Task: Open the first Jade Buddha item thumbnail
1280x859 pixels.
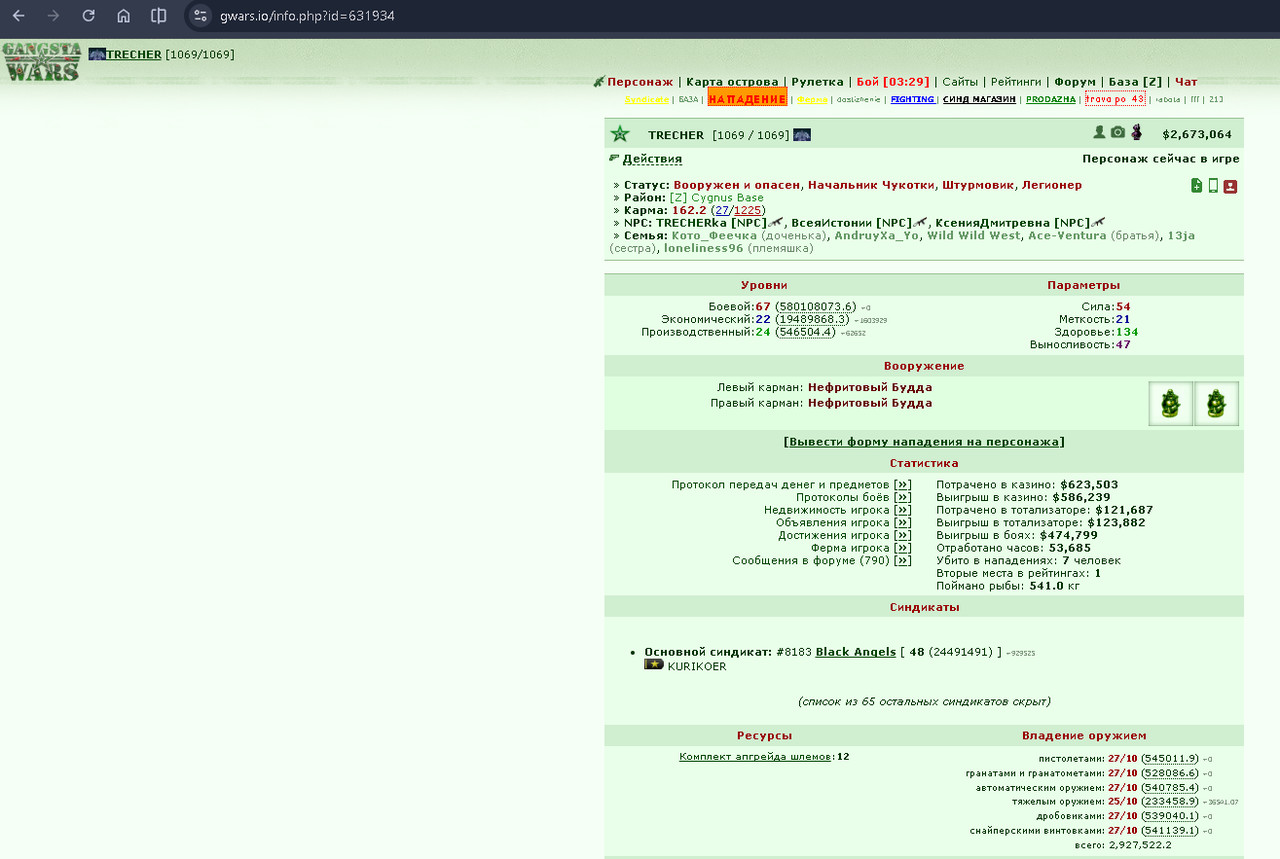Action: [x=1170, y=404]
